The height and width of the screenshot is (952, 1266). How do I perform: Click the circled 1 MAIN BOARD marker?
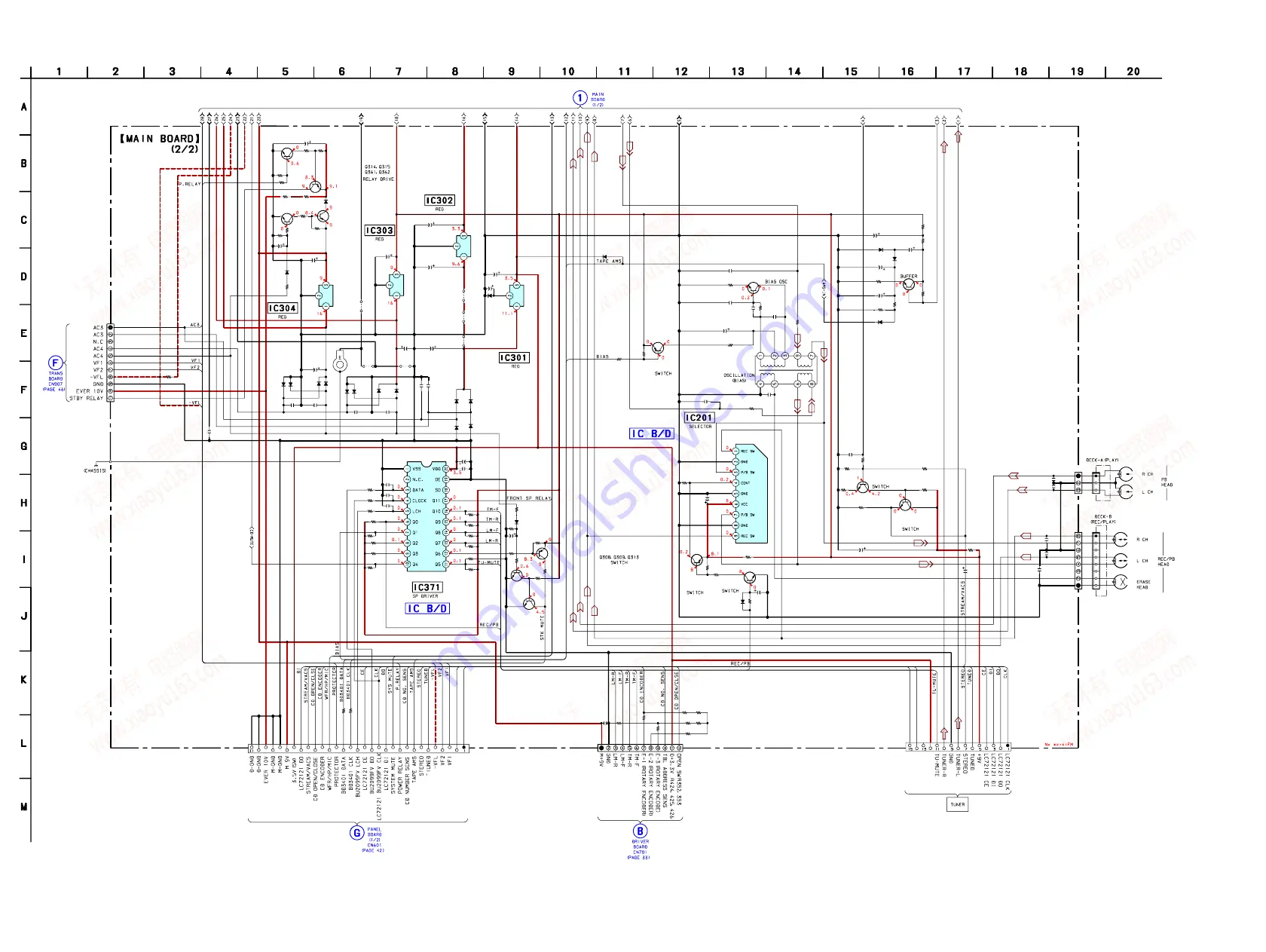[579, 98]
